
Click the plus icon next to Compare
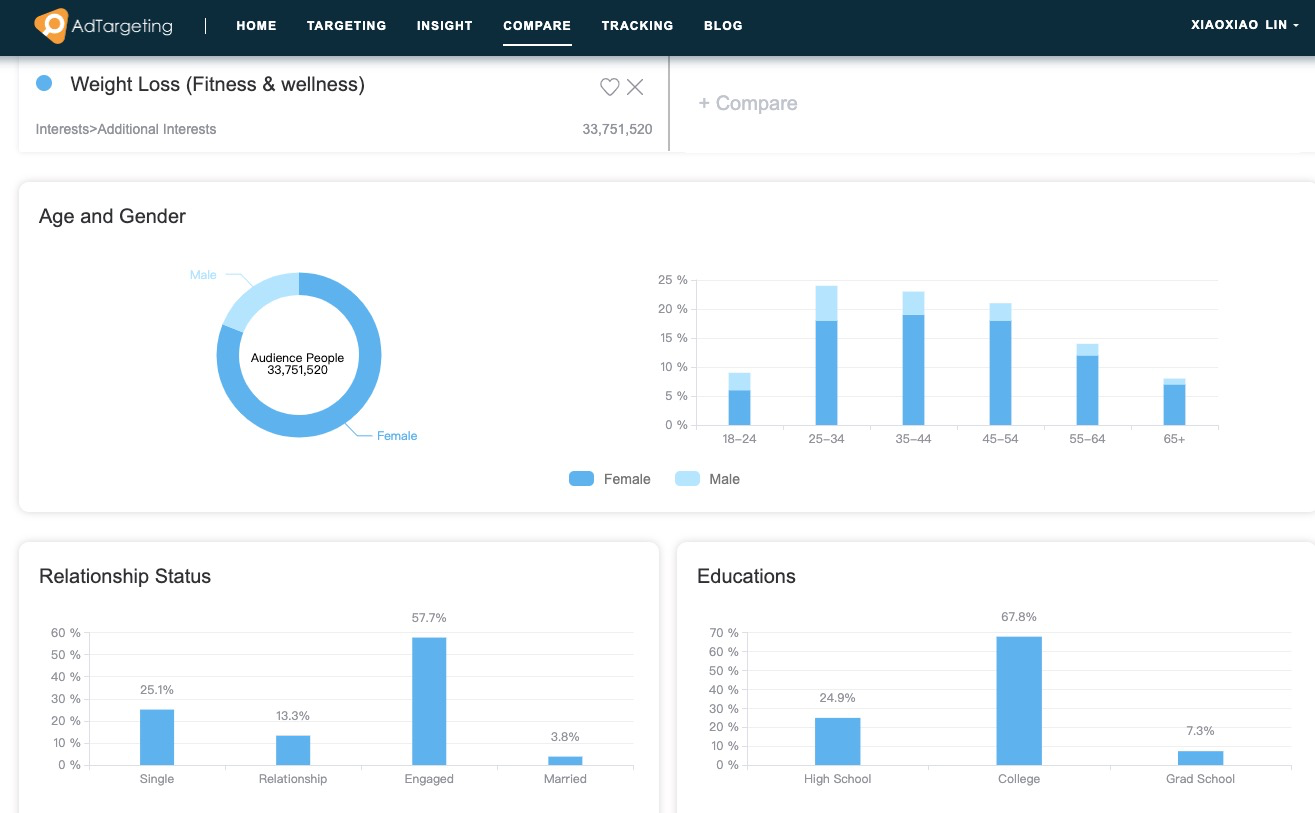(707, 103)
